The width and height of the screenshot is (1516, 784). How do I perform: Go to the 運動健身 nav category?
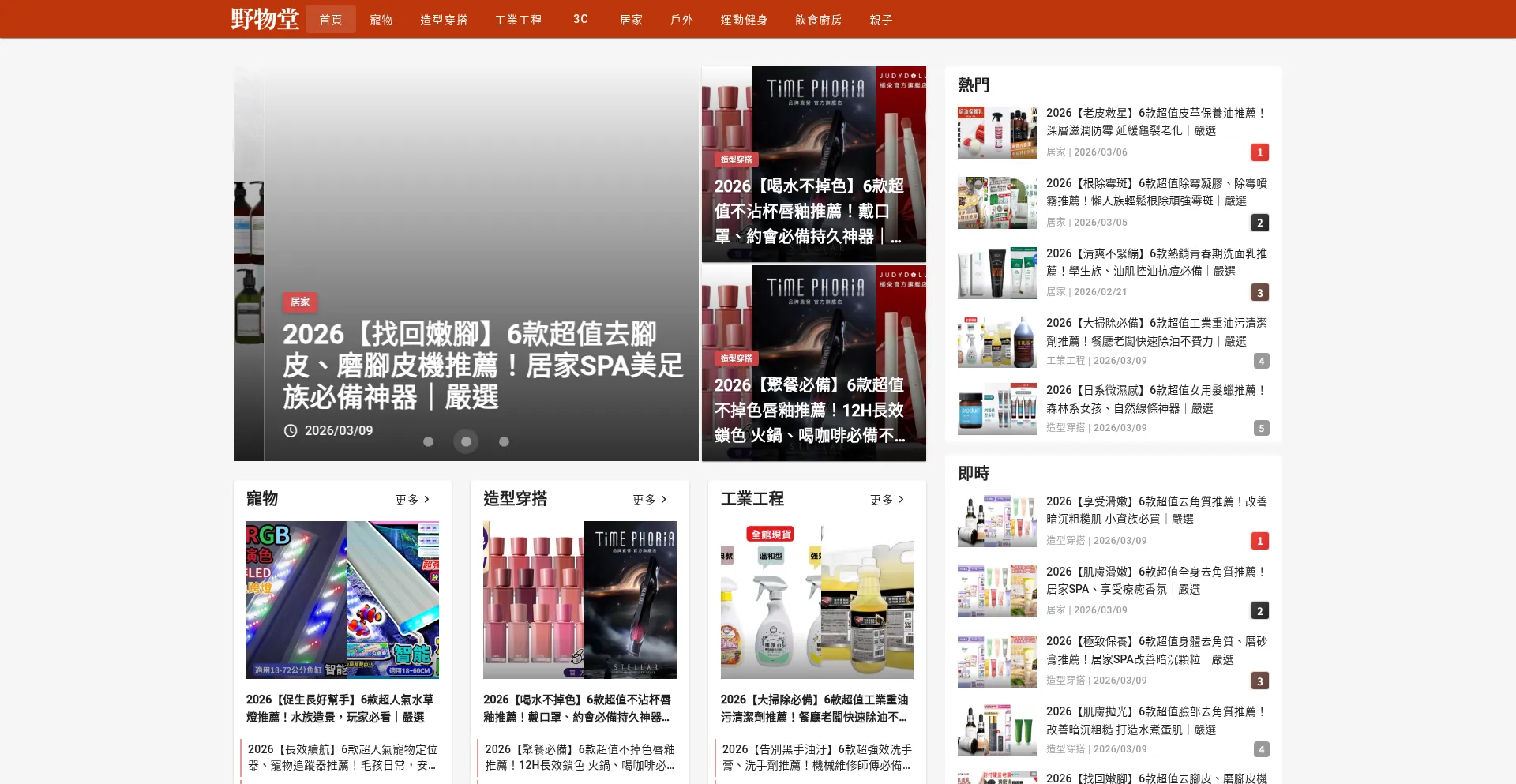point(744,20)
